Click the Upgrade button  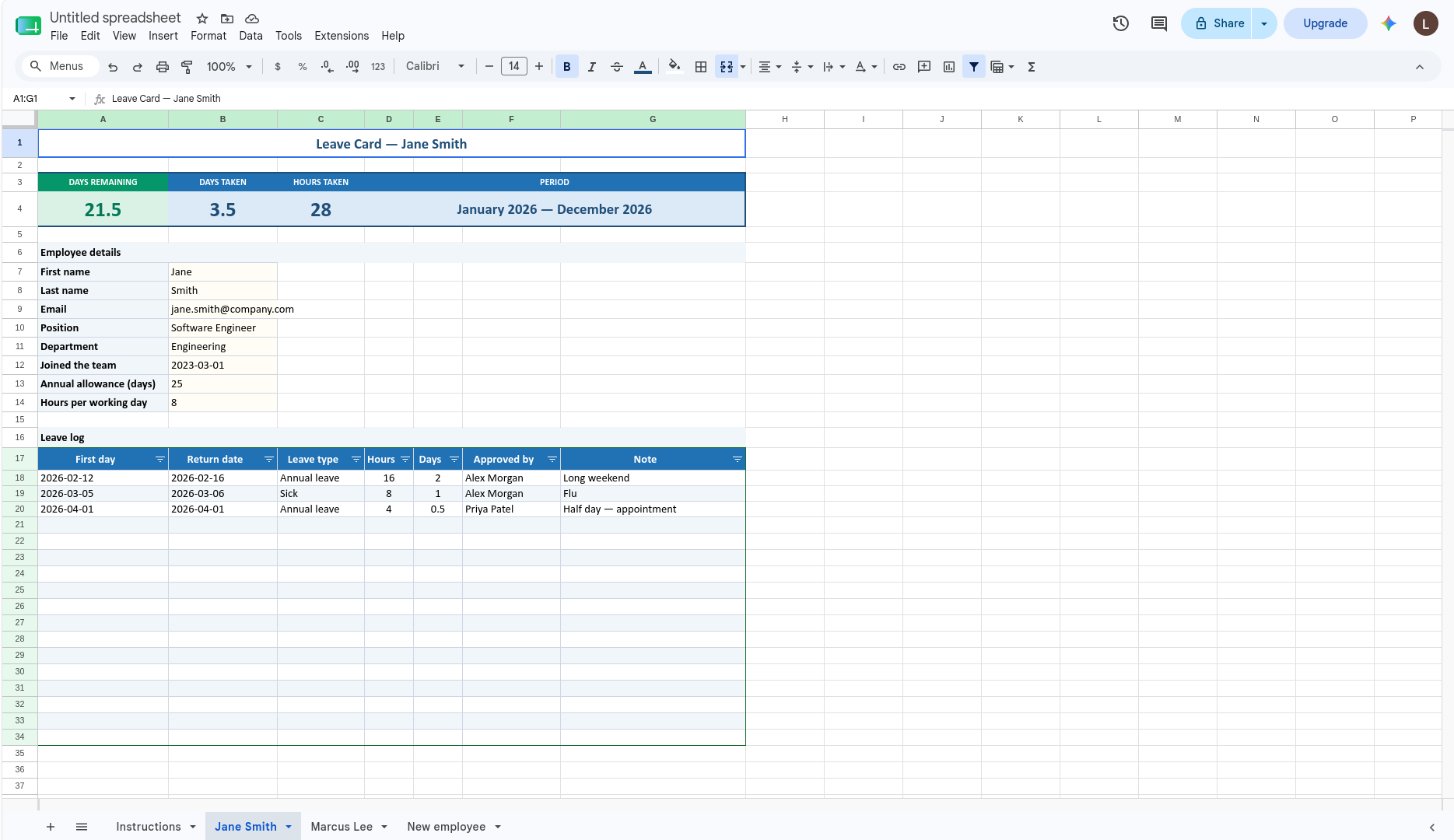(1326, 23)
